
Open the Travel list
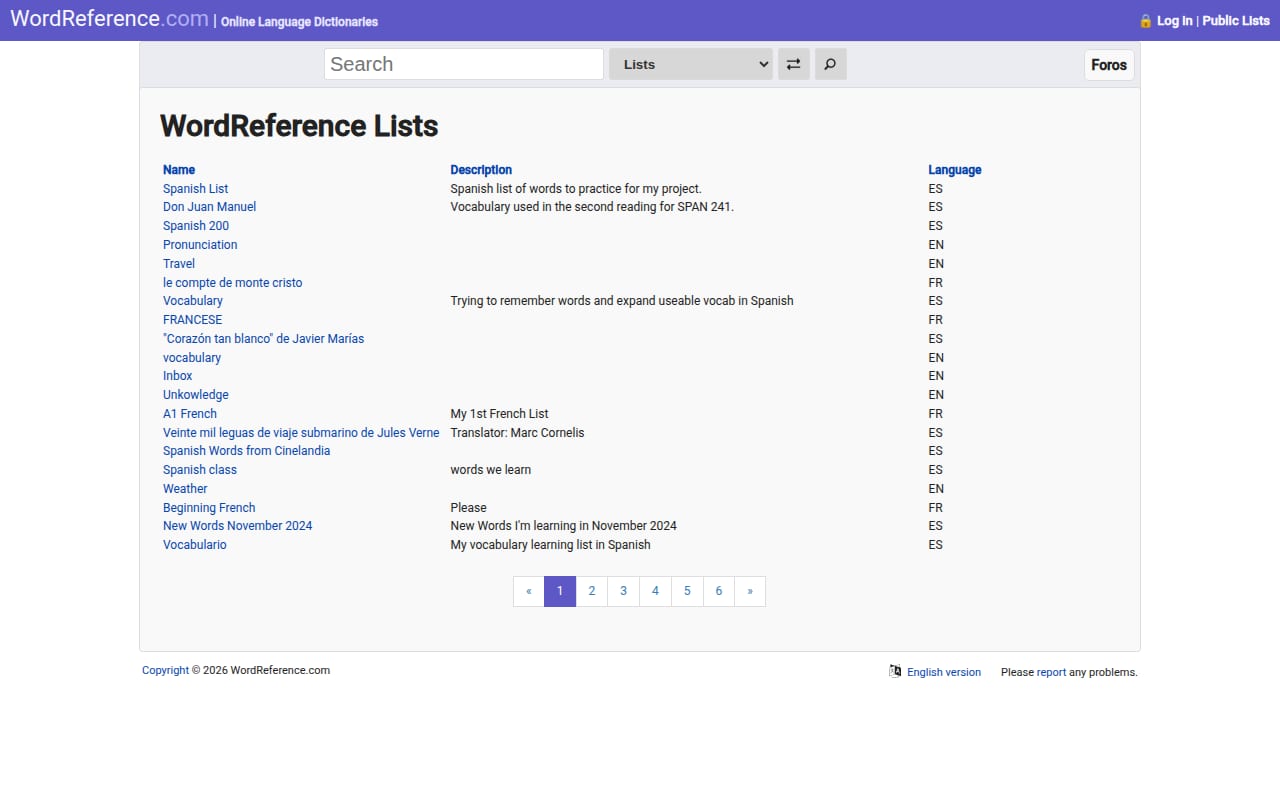[179, 264]
